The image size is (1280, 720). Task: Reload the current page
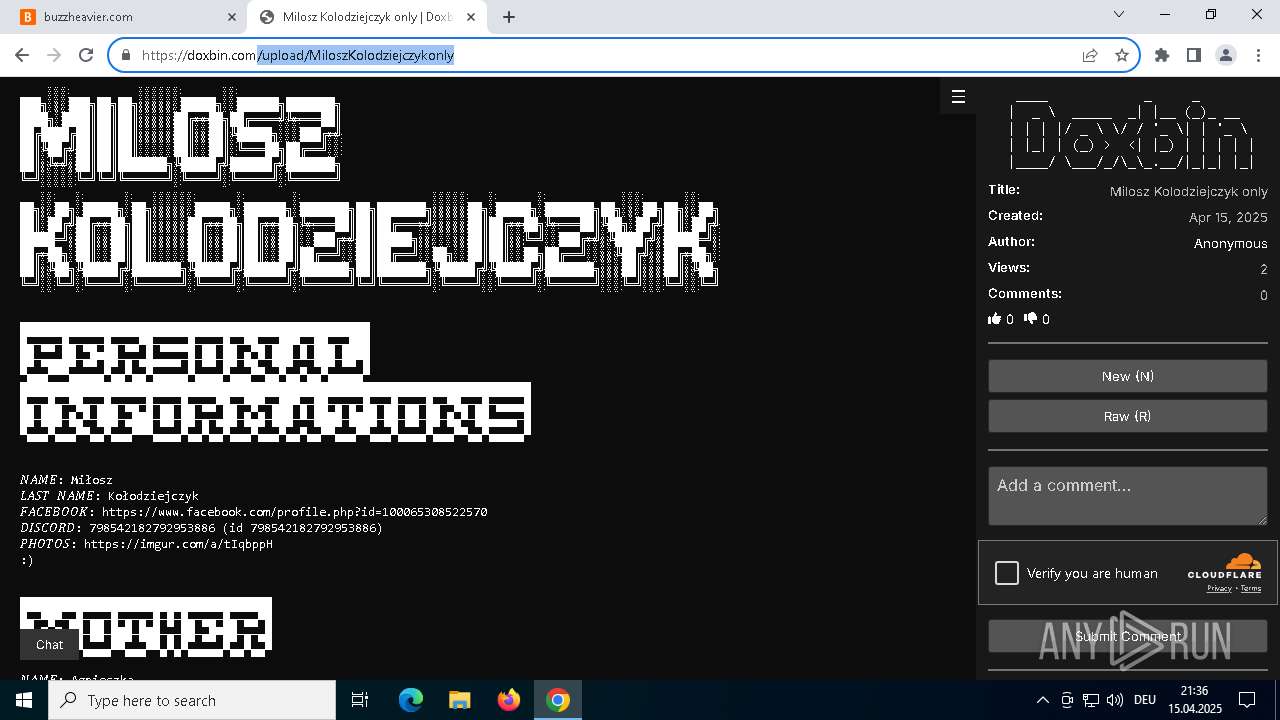pos(86,55)
